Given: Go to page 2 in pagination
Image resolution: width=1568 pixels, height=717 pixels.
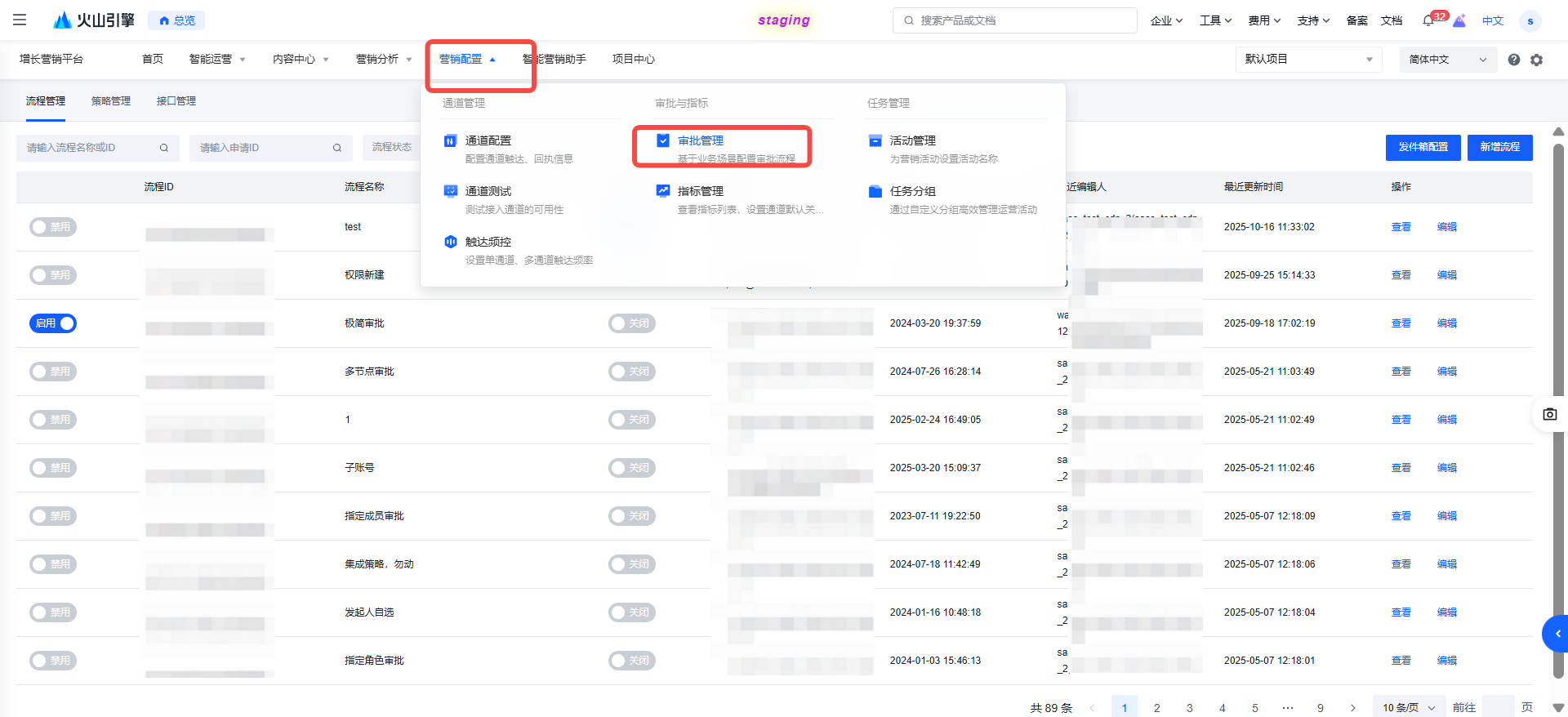Looking at the screenshot, I should coord(1157,707).
